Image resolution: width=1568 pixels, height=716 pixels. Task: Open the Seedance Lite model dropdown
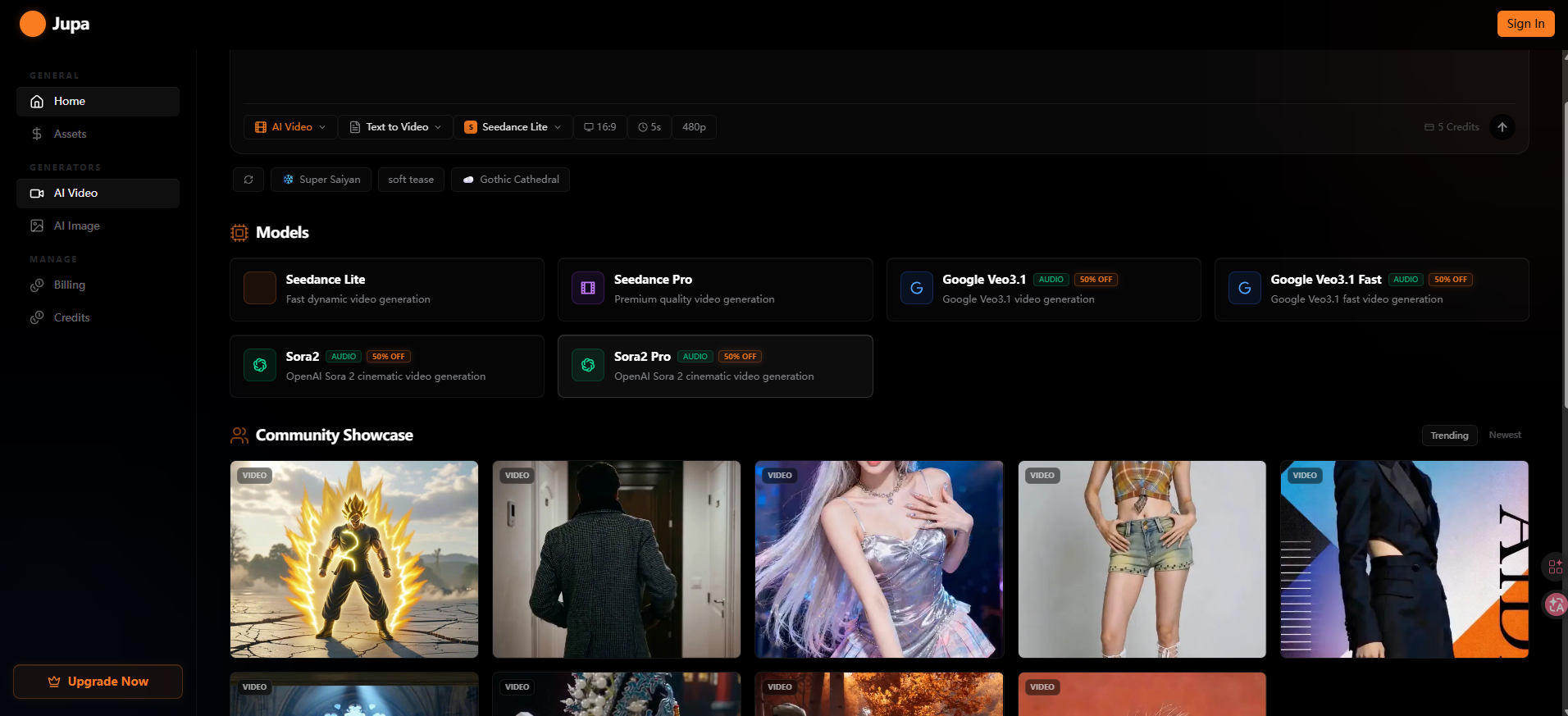[x=513, y=127]
